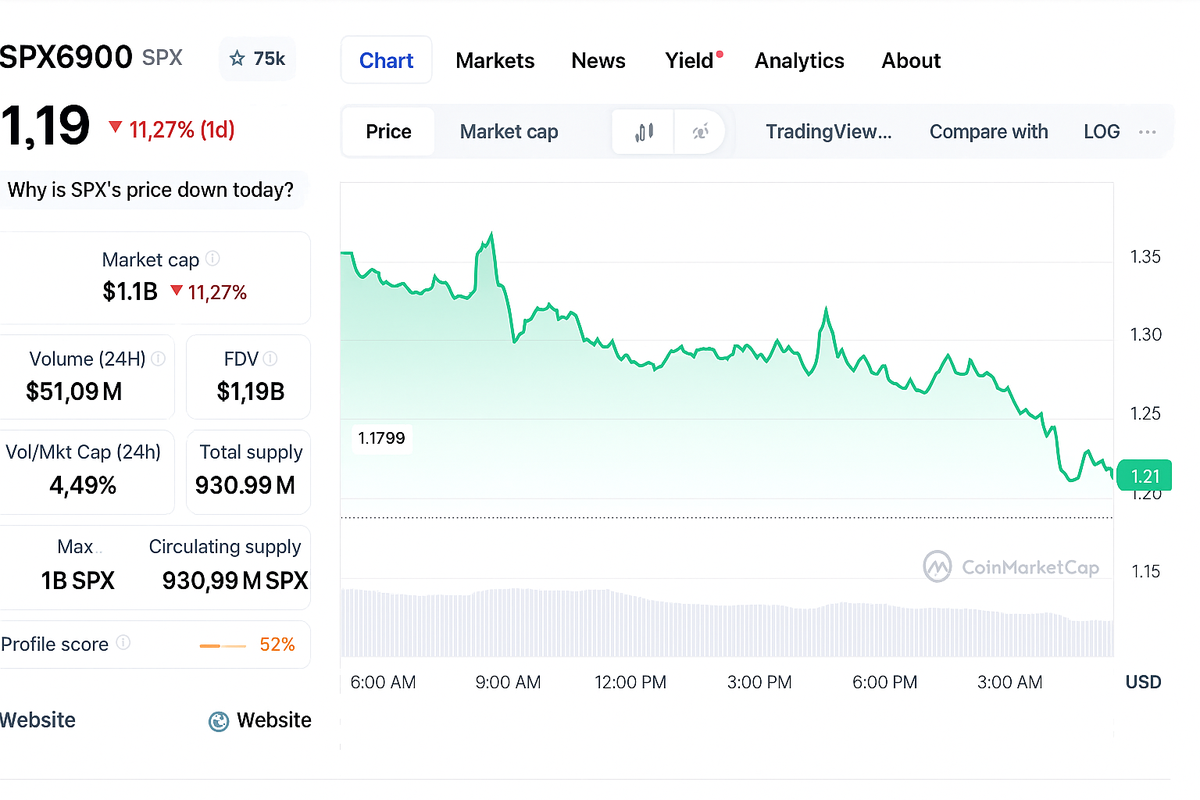
Task: Click the 4,49% Vol/Mkt Cap value
Action: (83, 486)
